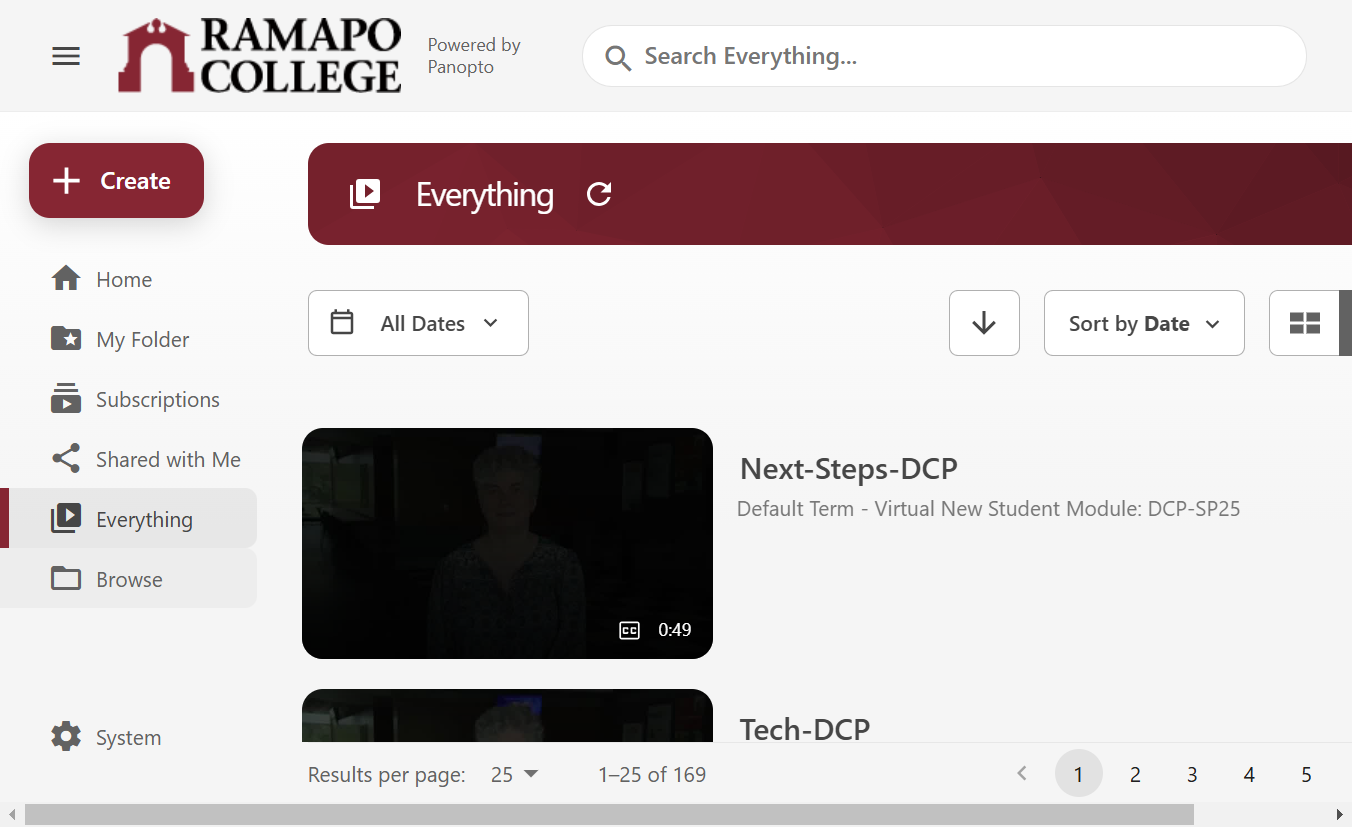Click scrollbar left arrow
The width and height of the screenshot is (1352, 827).
tap(12, 814)
